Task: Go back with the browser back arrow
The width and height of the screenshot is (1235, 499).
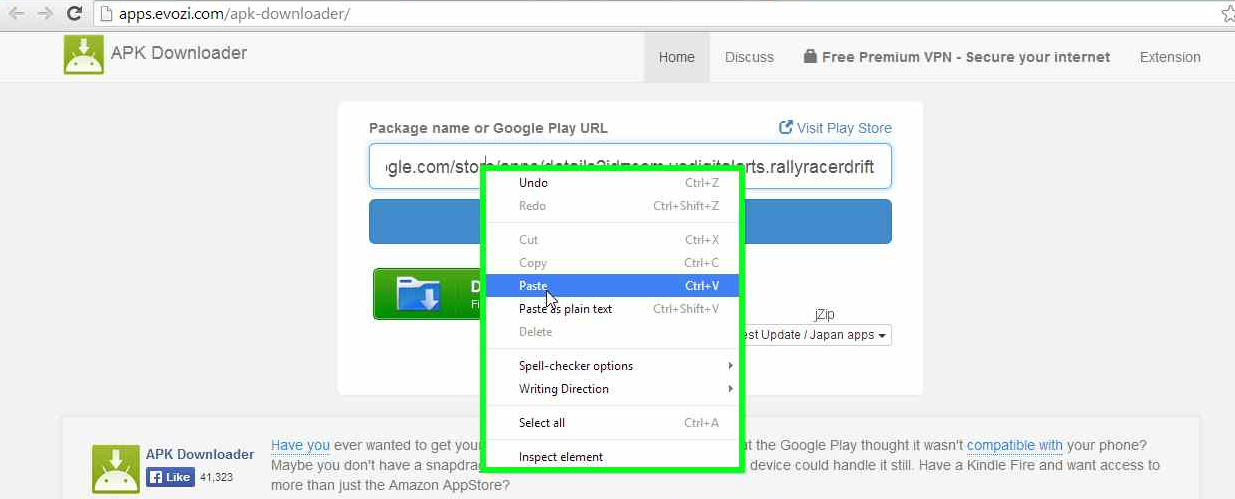Action: tap(16, 14)
